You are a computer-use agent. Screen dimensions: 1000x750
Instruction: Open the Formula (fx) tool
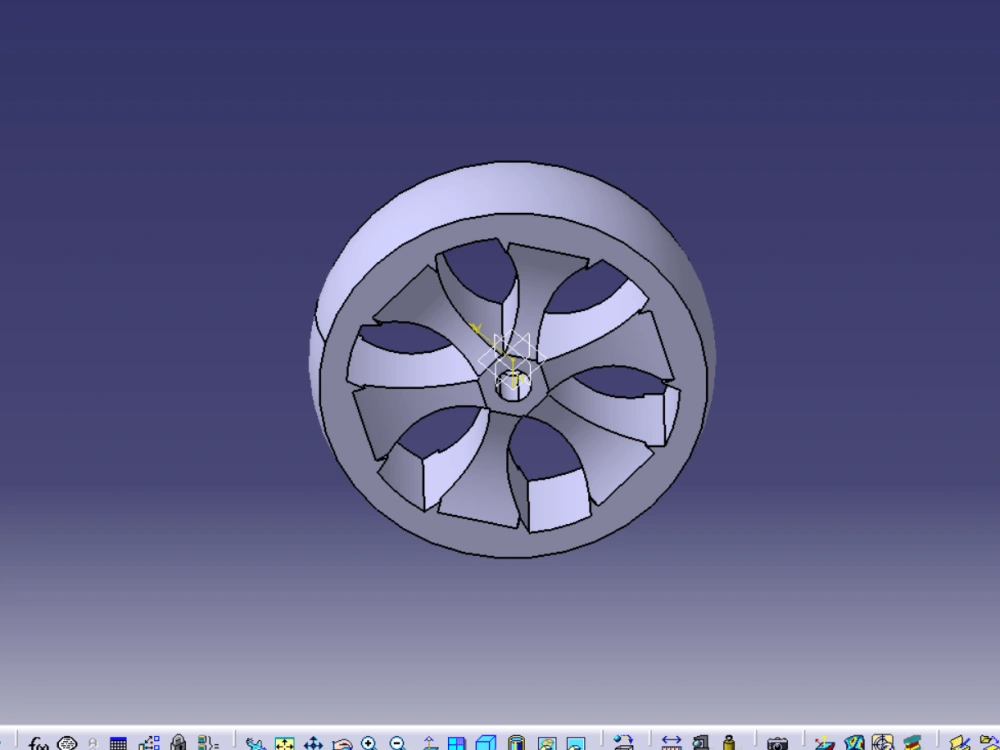(x=38, y=743)
